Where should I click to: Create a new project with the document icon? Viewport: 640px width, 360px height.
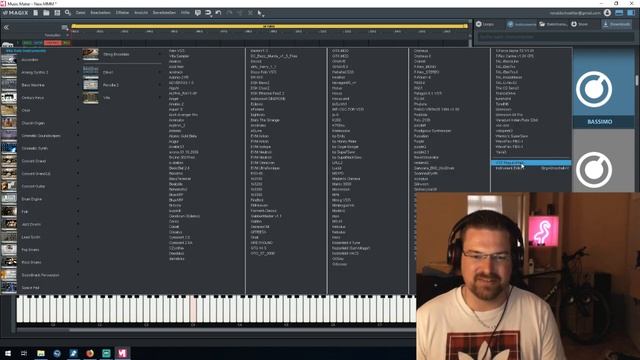[36, 13]
